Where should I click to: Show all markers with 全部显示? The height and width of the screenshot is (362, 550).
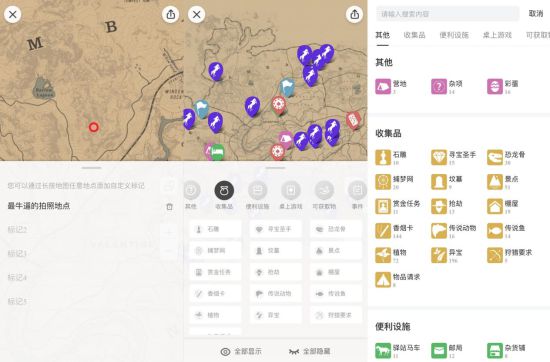(x=241, y=351)
